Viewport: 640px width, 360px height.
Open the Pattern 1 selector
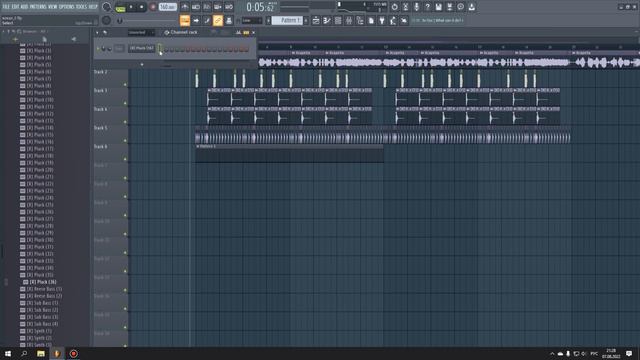[287, 20]
